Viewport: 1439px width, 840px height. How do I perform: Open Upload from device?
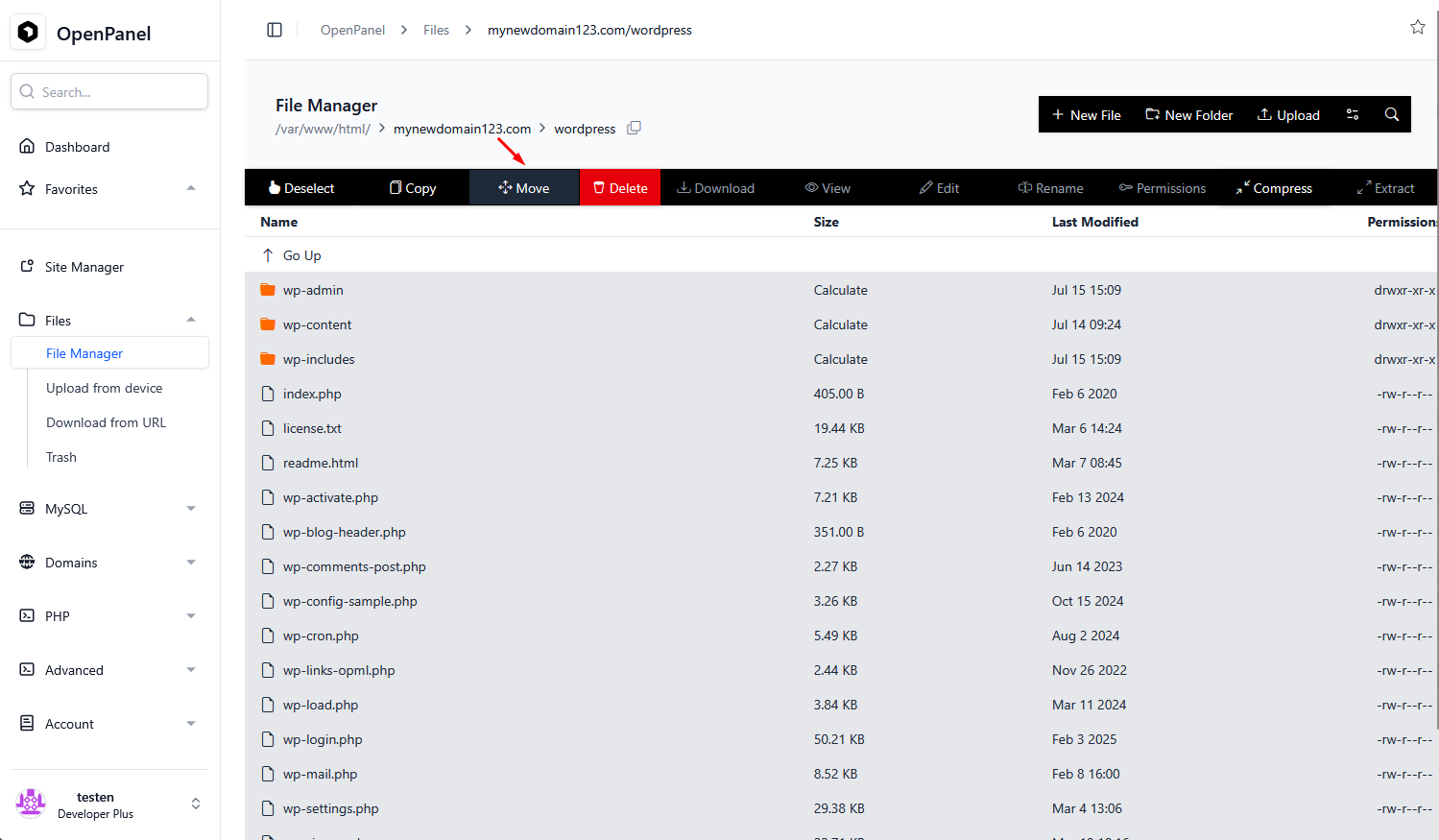click(104, 388)
